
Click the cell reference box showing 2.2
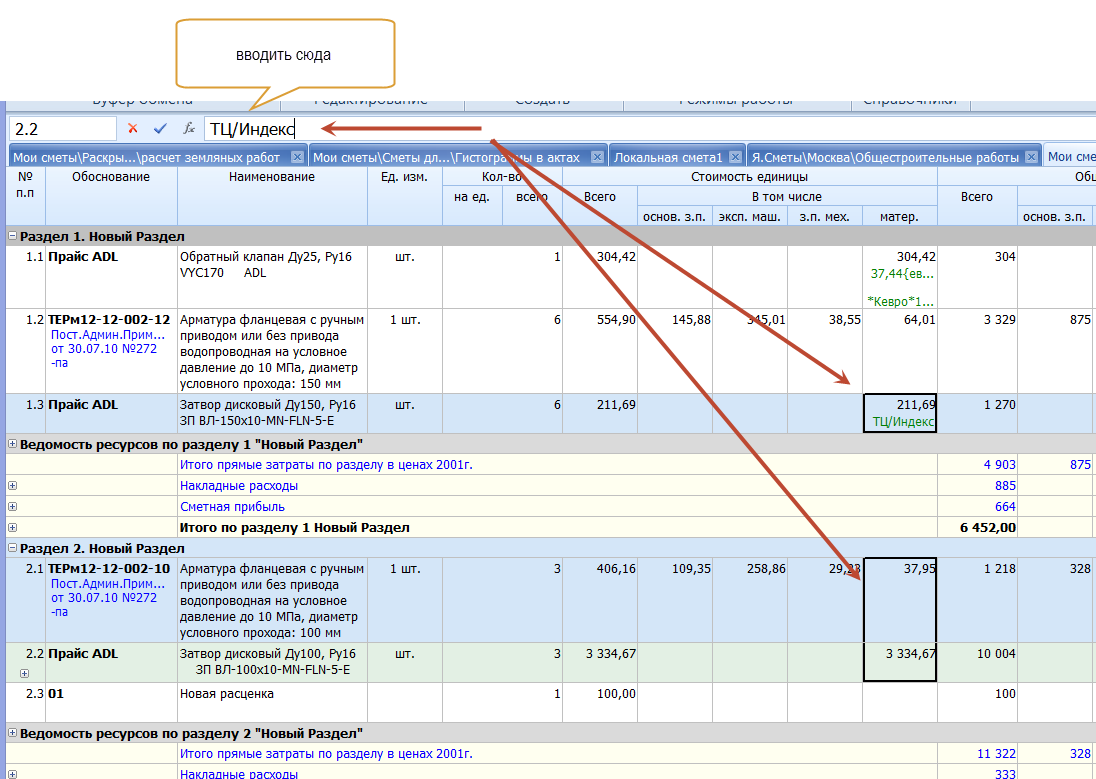(x=62, y=129)
